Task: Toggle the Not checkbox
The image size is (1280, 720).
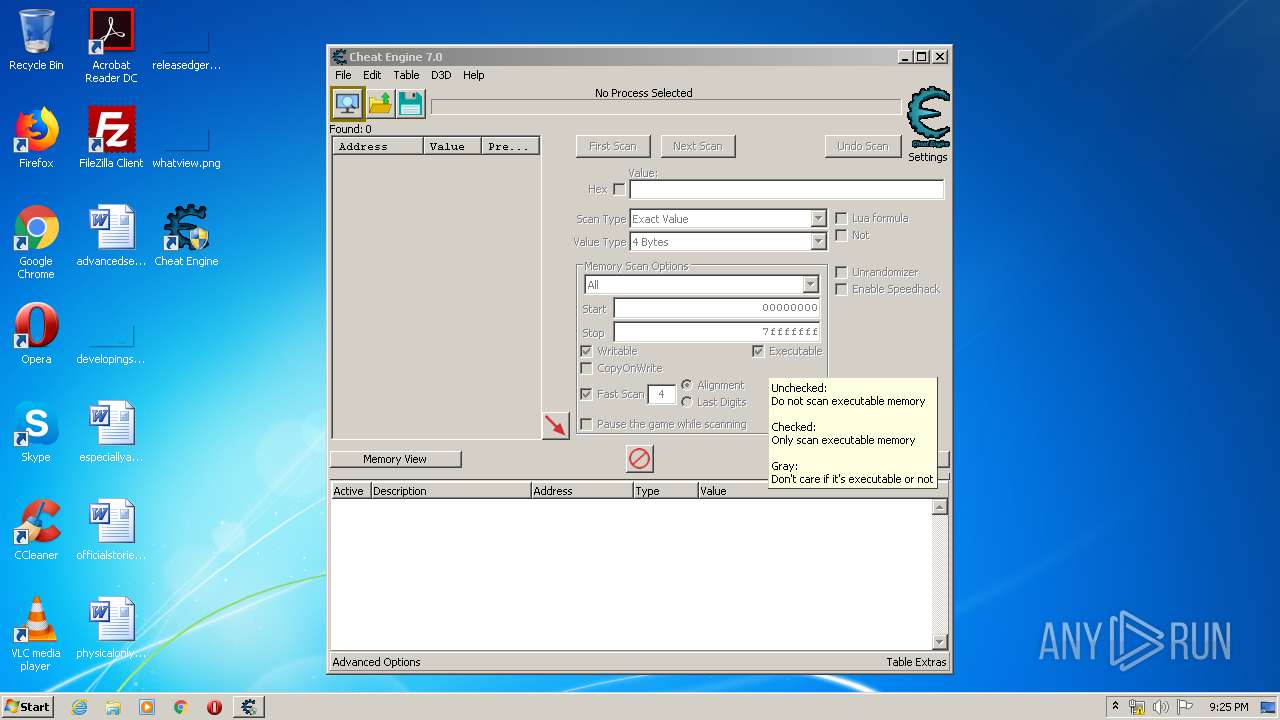Action: click(x=841, y=235)
